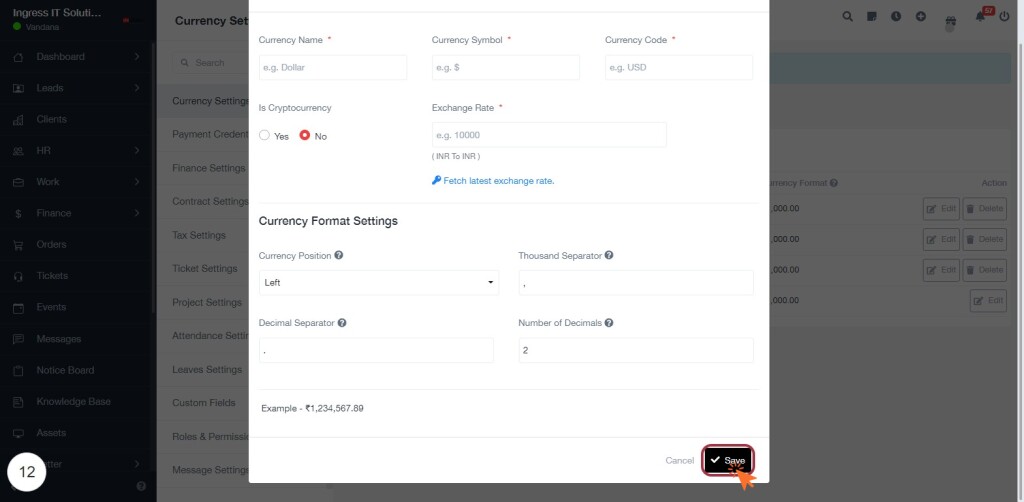1024x502 pixels.
Task: Open Tax Settings in settings list
Action: pyautogui.click(x=199, y=235)
